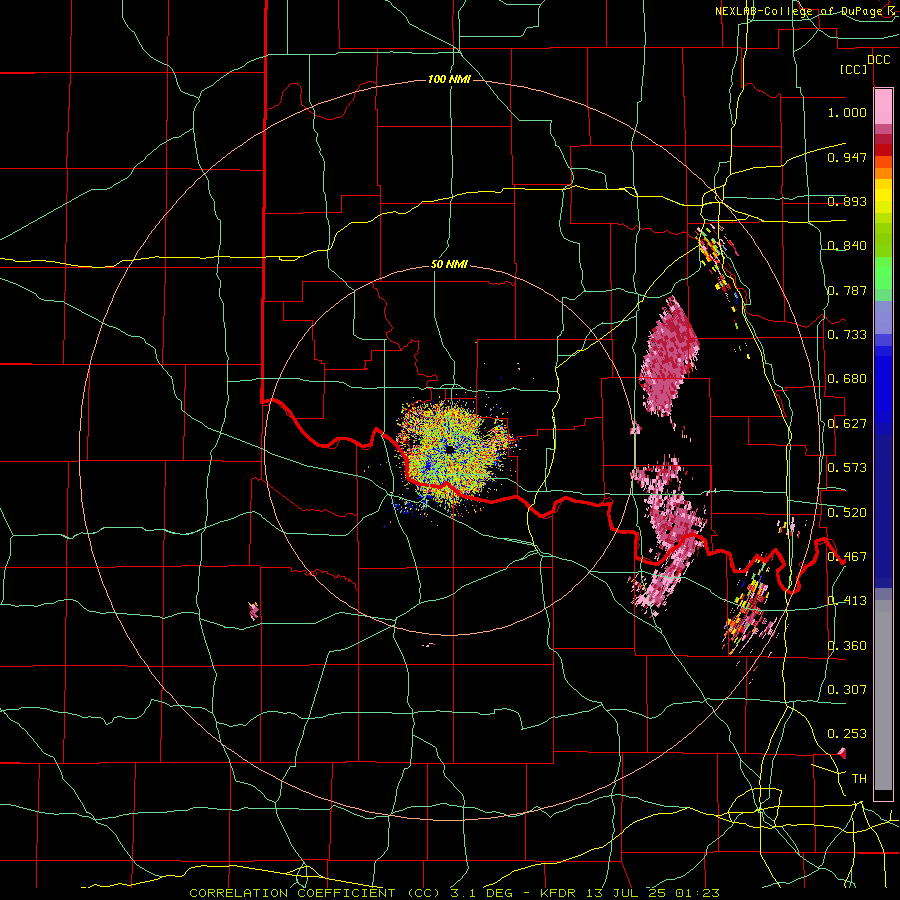The image size is (900, 900).
Task: Click the TH threshold label
Action: [x=859, y=779]
